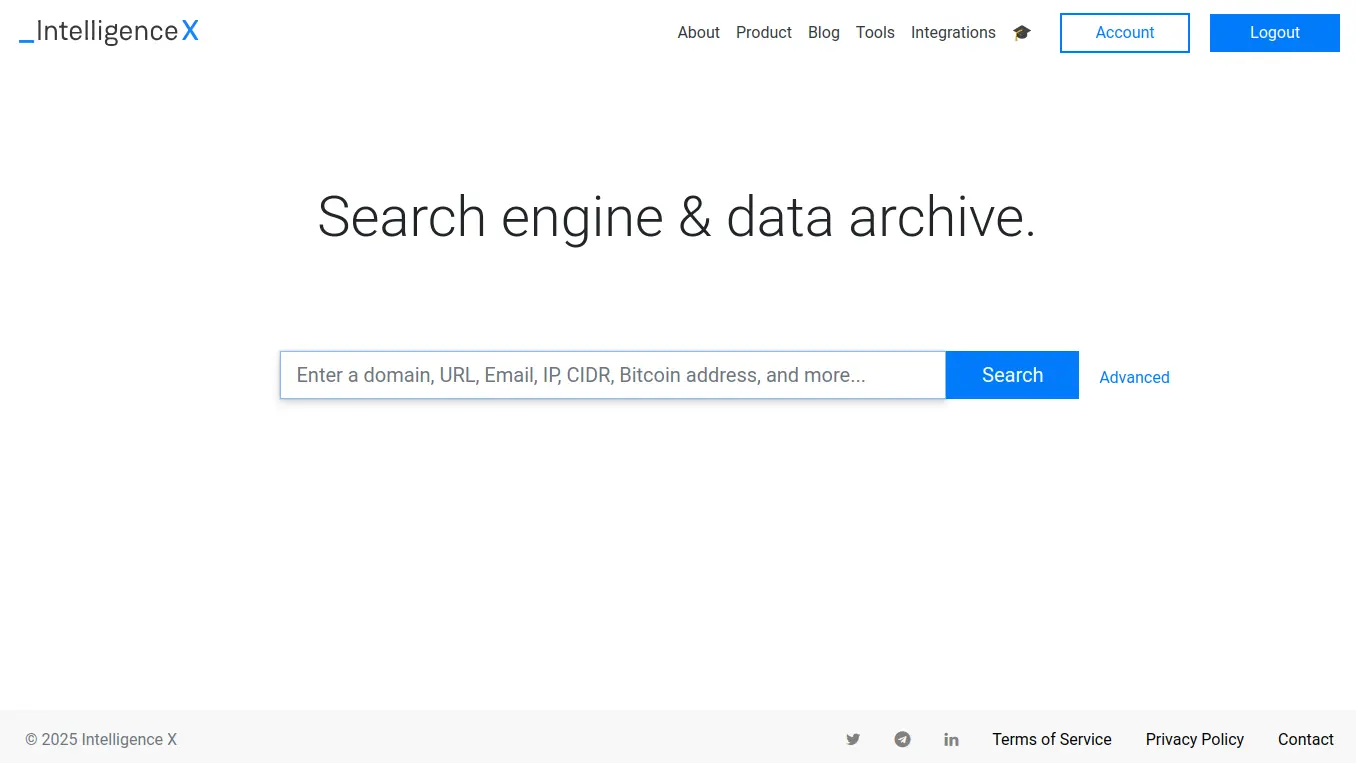Screen dimensions: 1356x763
Task: Click the graduation cap academia icon
Action: [1021, 32]
